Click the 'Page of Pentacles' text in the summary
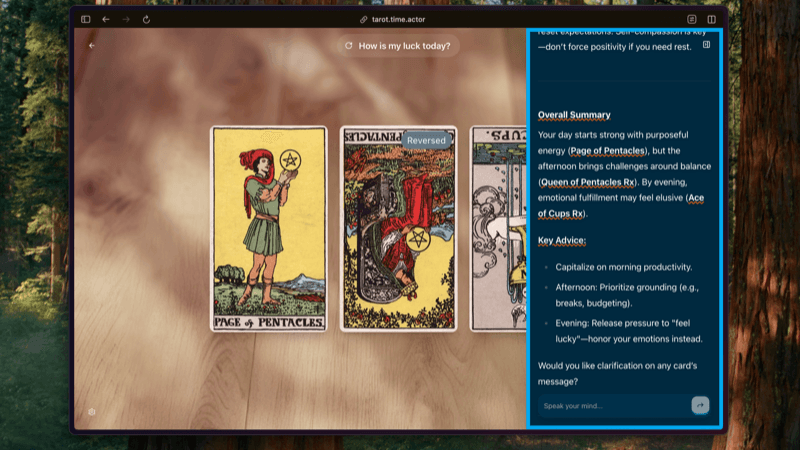The image size is (800, 450). point(607,150)
